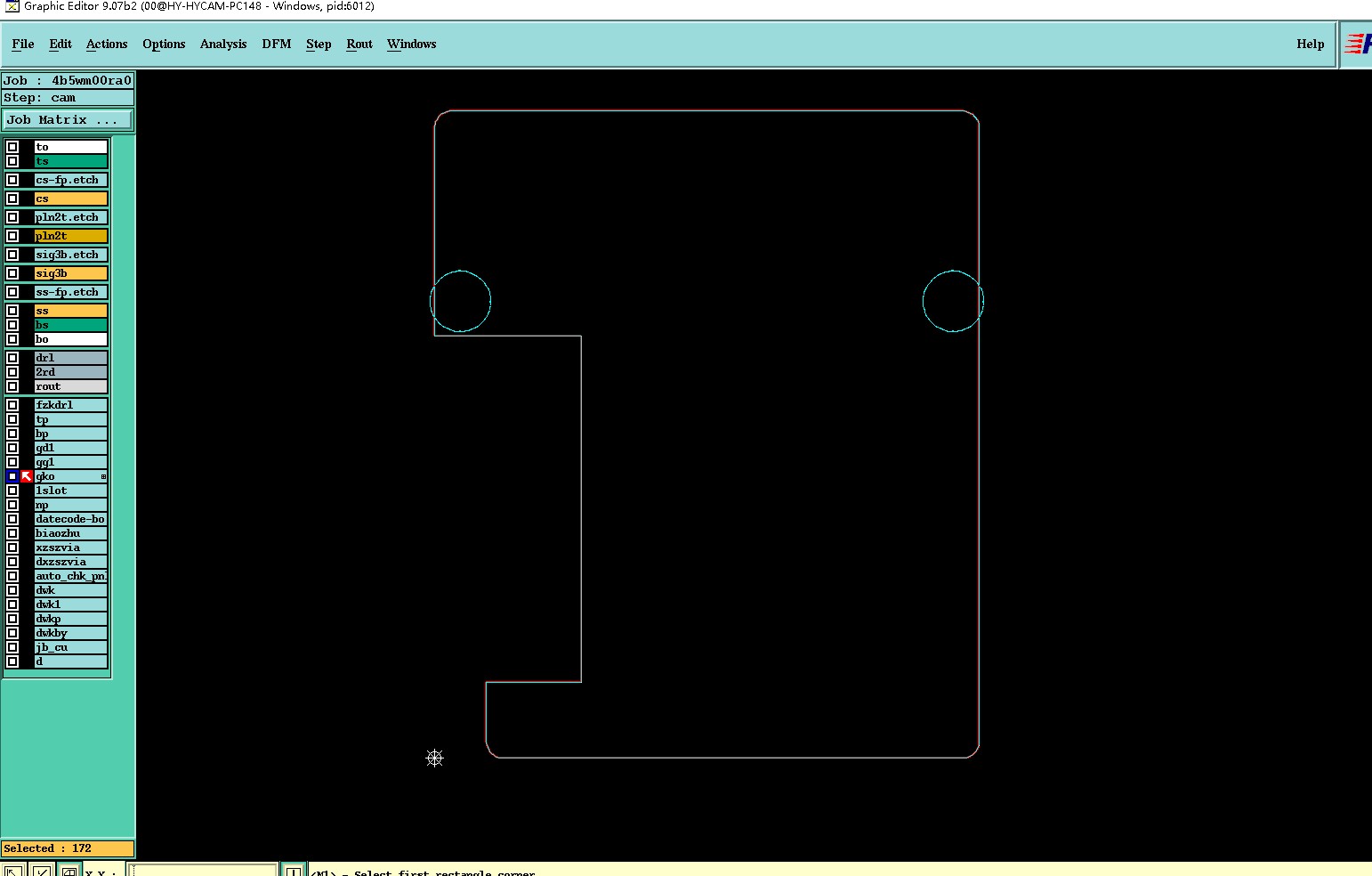Click the icon button right of coordinate field
The height and width of the screenshot is (876, 1372).
click(294, 871)
